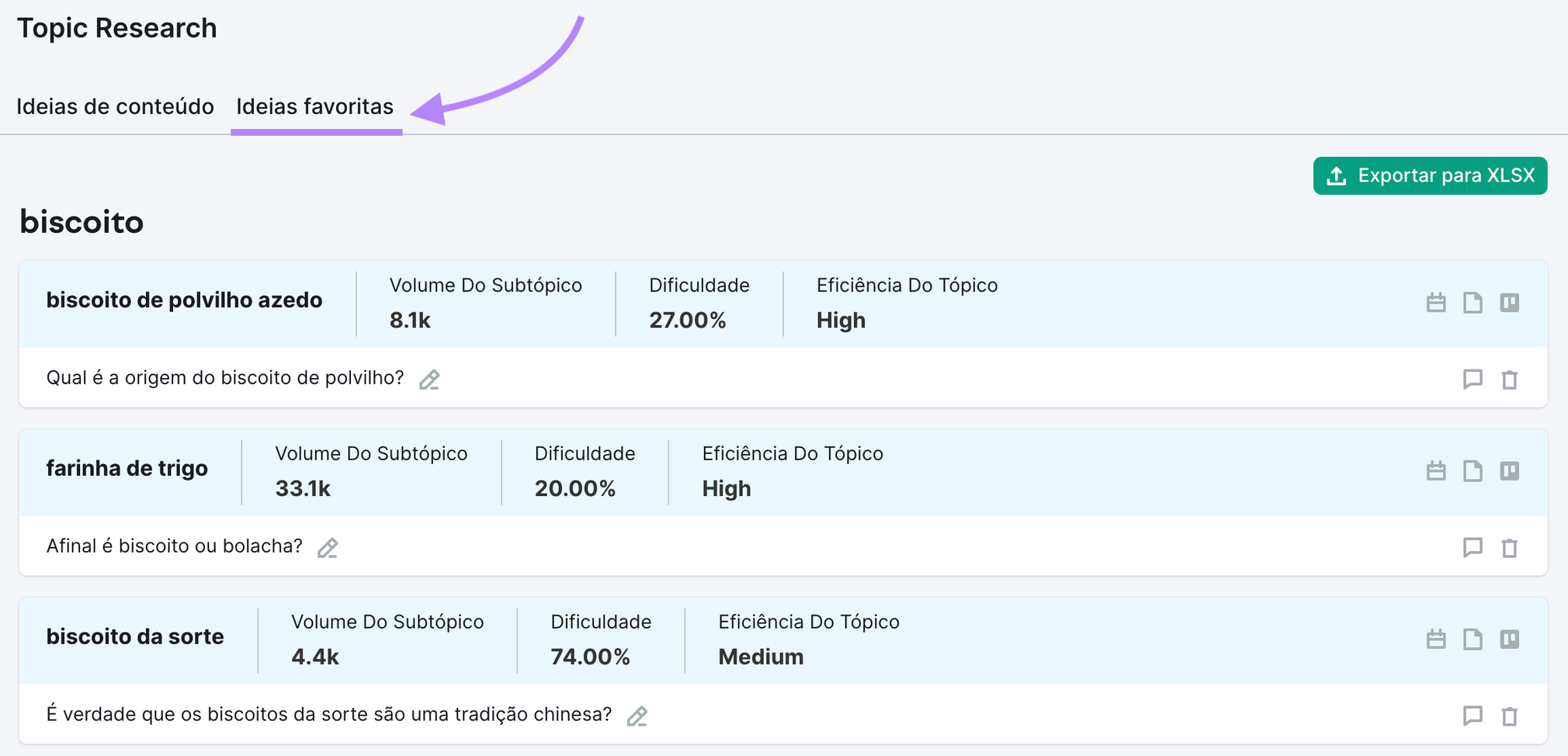
Task: Open the Ideias de conteúdo tab
Action: point(115,106)
